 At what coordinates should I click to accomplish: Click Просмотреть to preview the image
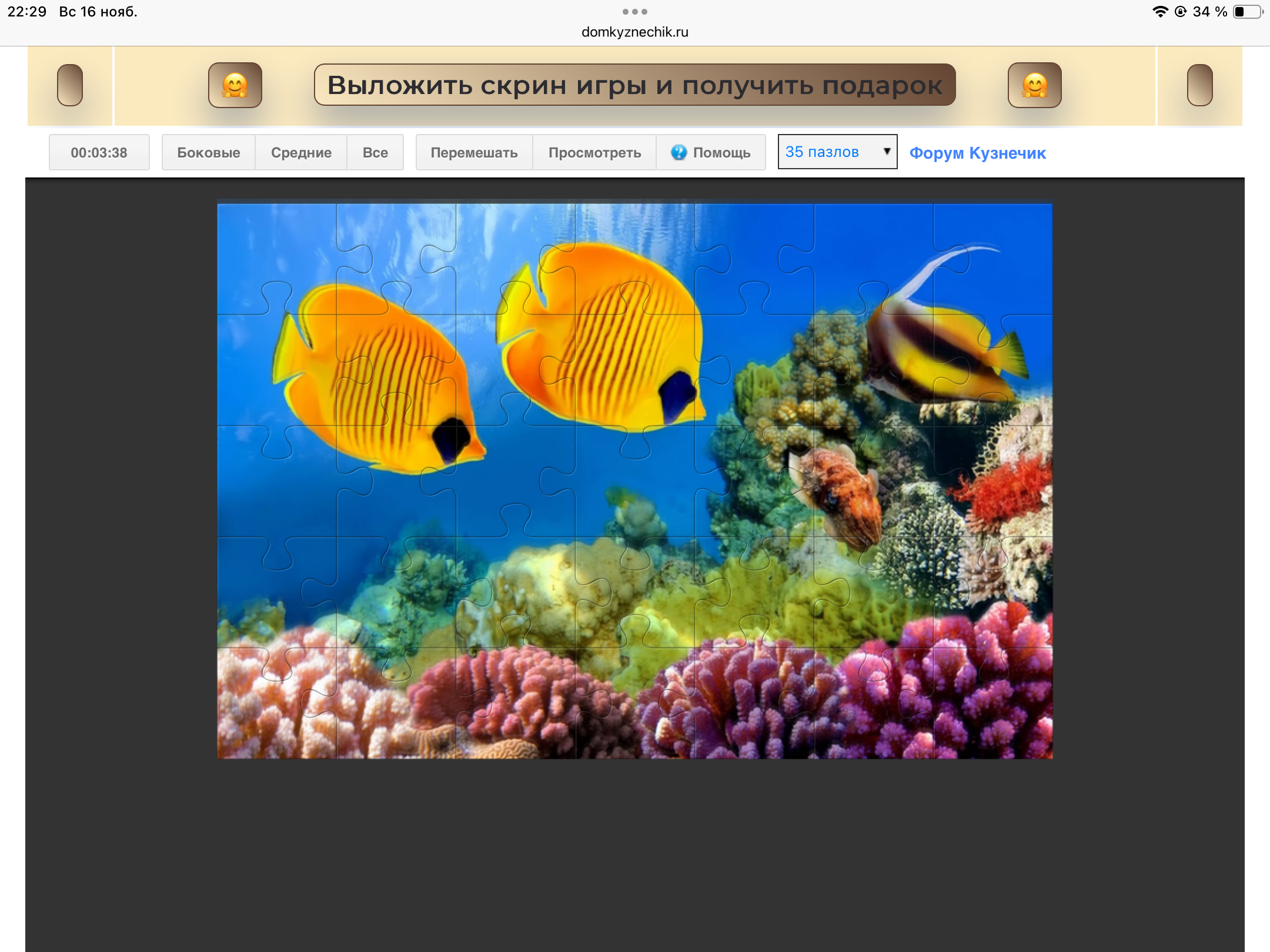point(594,153)
